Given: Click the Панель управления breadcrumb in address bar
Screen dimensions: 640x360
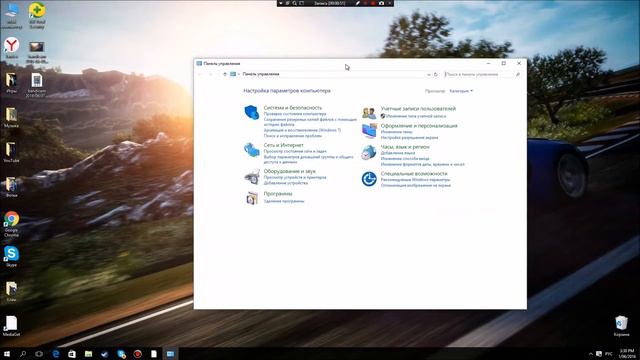Looking at the screenshot, I should (x=261, y=74).
